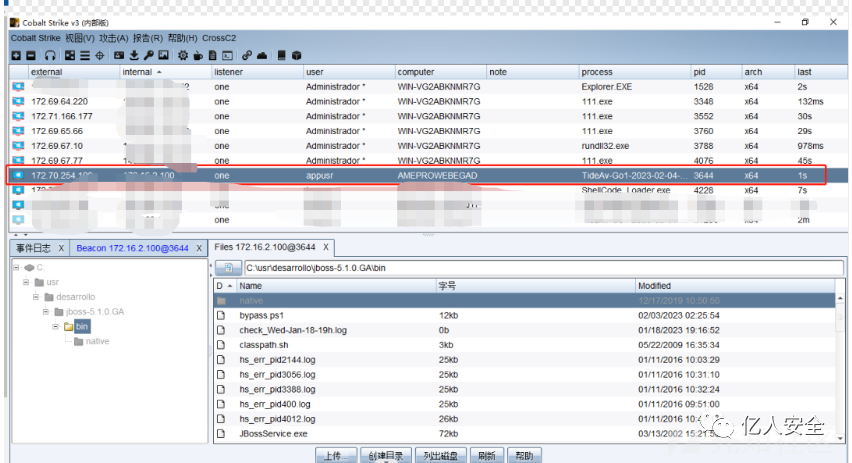Sort files by Modified column header
This screenshot has height=463, width=852.
[x=735, y=286]
